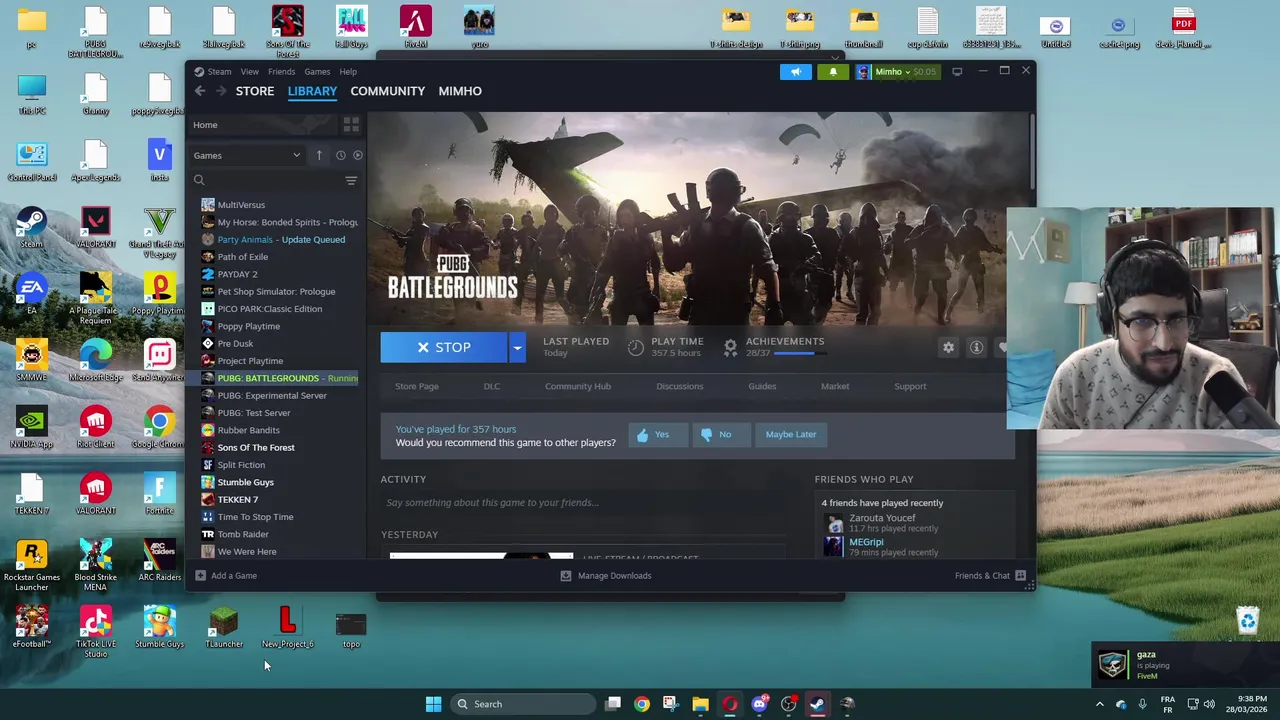1280x720 pixels.
Task: Open the View menu
Action: 249,72
